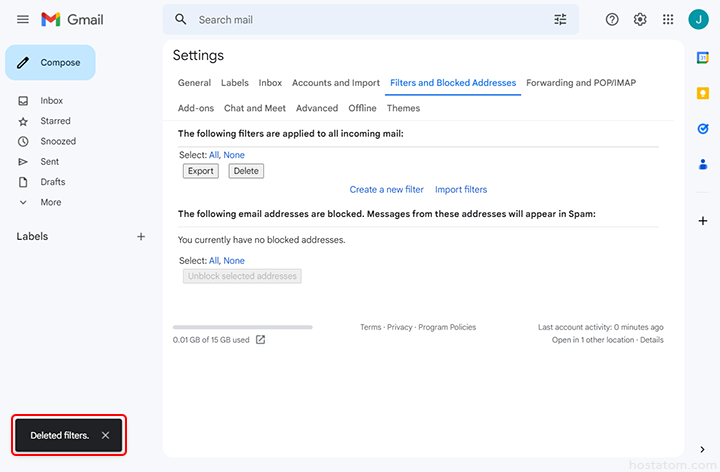Open the Settings gear icon
The image size is (720, 472).
coord(640,20)
